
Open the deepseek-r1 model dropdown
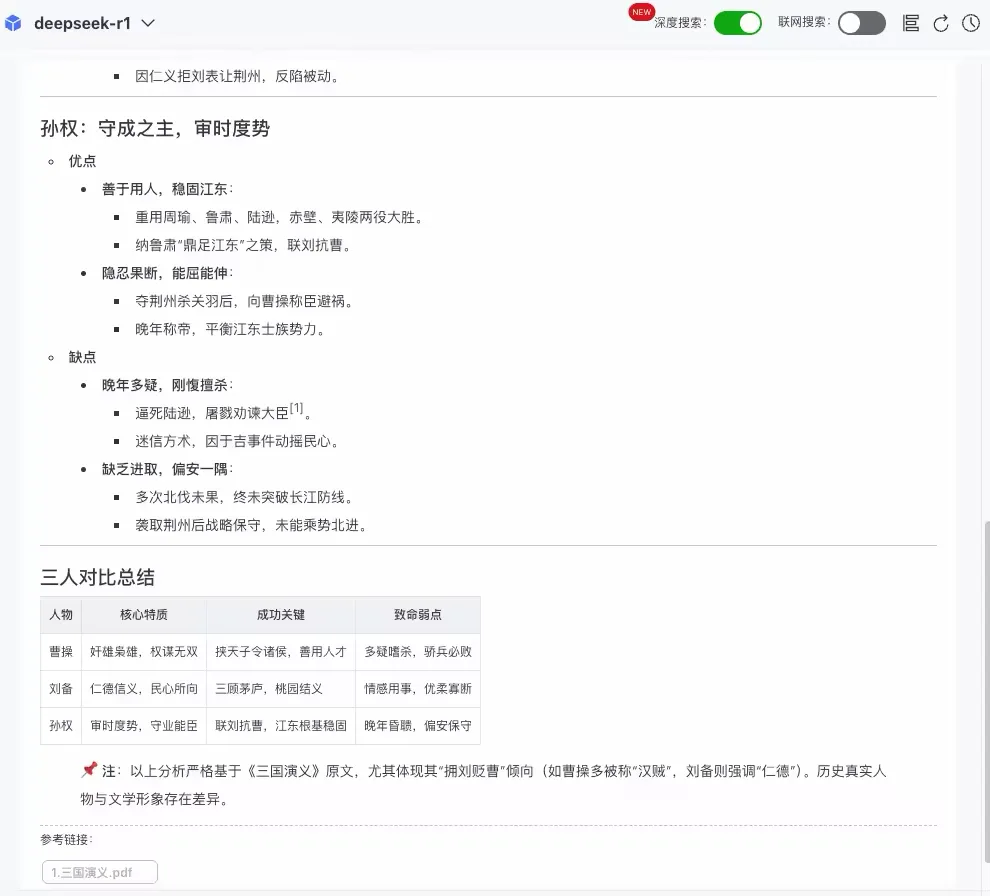pyautogui.click(x=94, y=23)
